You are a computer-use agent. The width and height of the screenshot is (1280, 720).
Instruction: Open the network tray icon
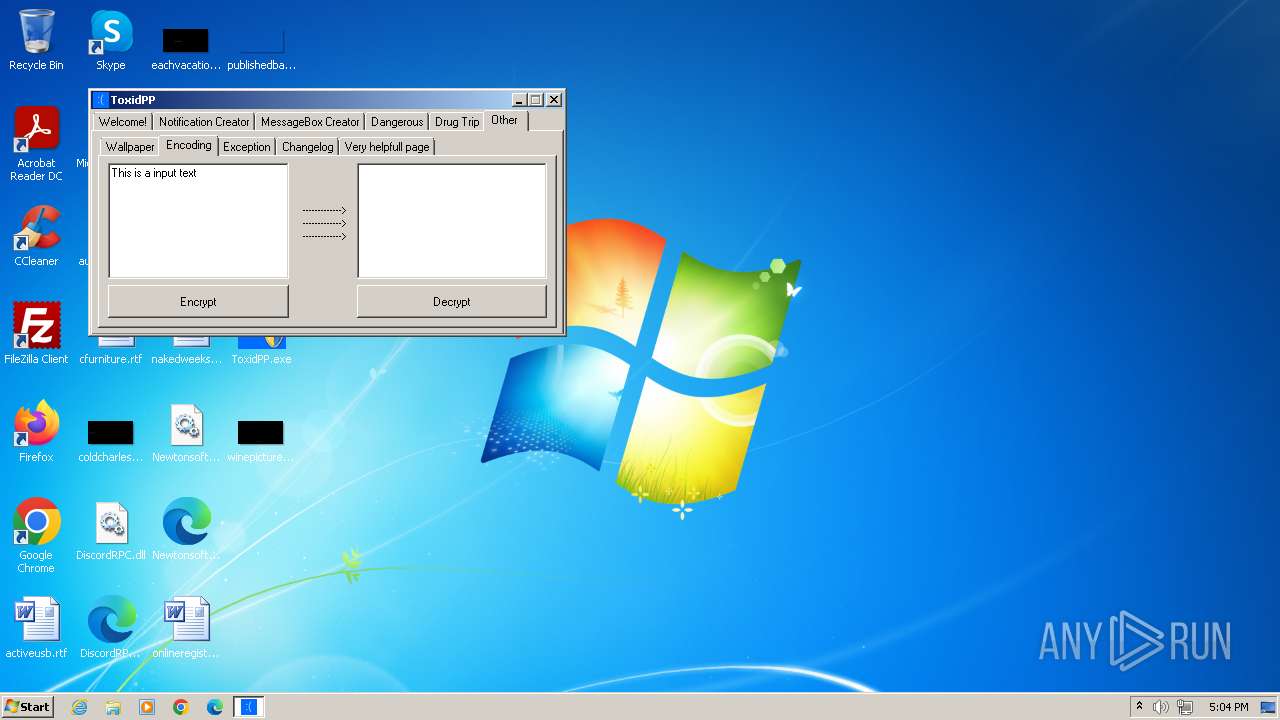click(1185, 707)
